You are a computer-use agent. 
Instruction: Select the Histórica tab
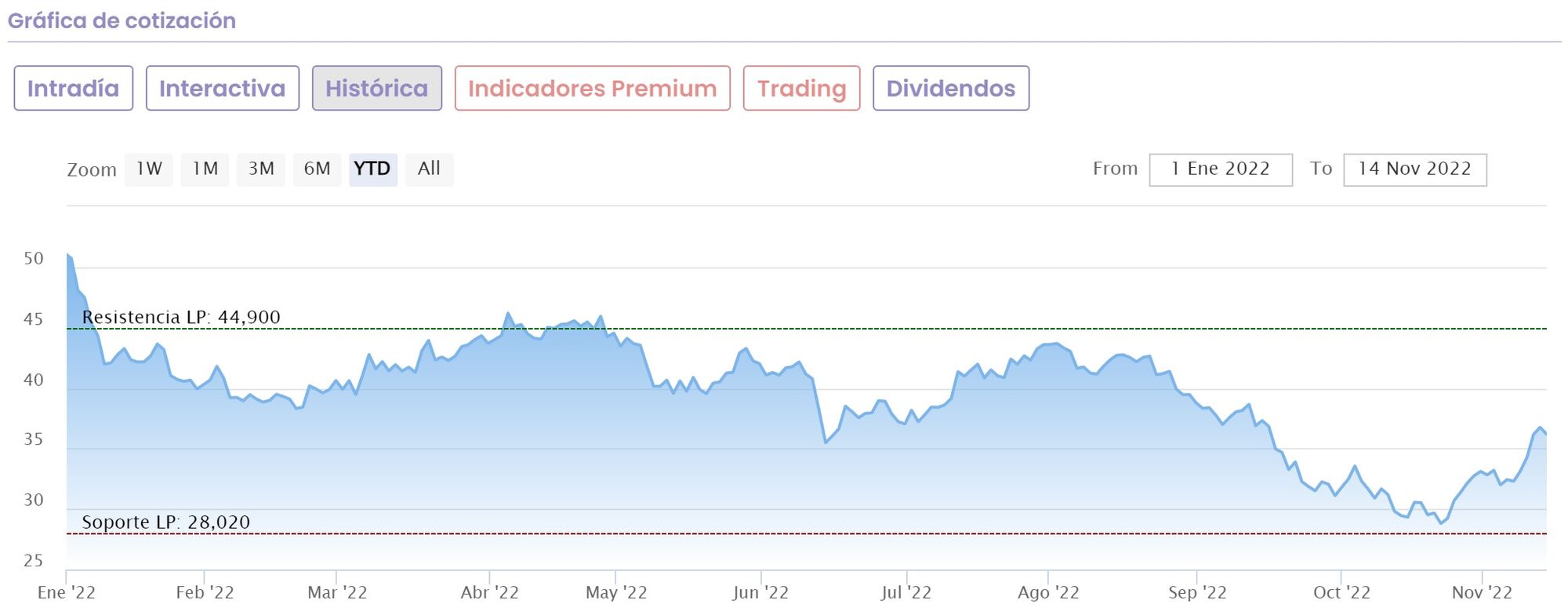376,88
